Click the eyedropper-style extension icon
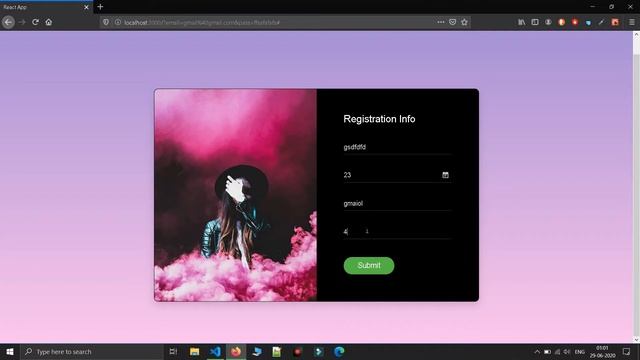Image resolution: width=640 pixels, height=360 pixels. [601, 22]
